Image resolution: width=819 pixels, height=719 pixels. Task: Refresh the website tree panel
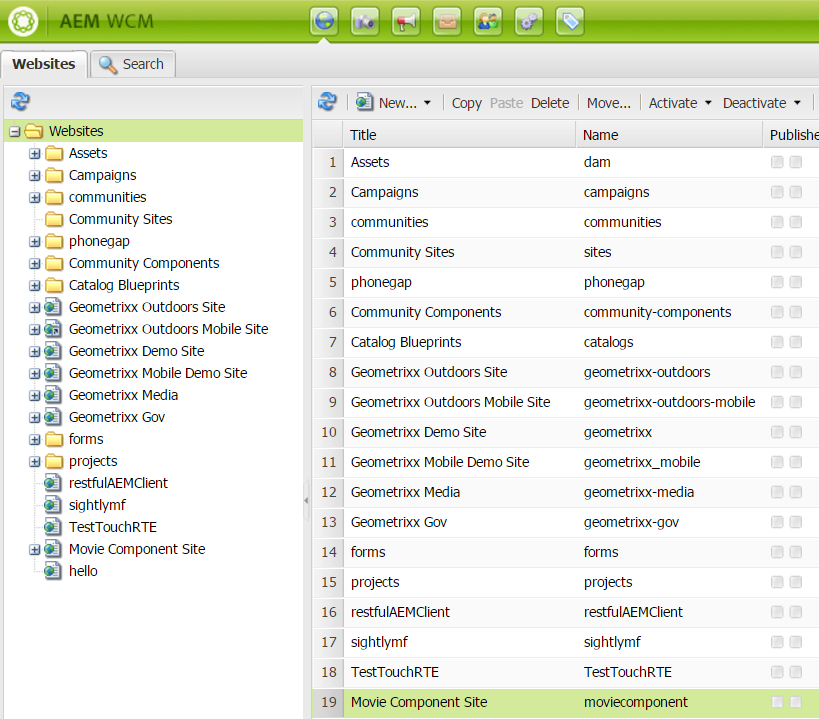coord(20,101)
